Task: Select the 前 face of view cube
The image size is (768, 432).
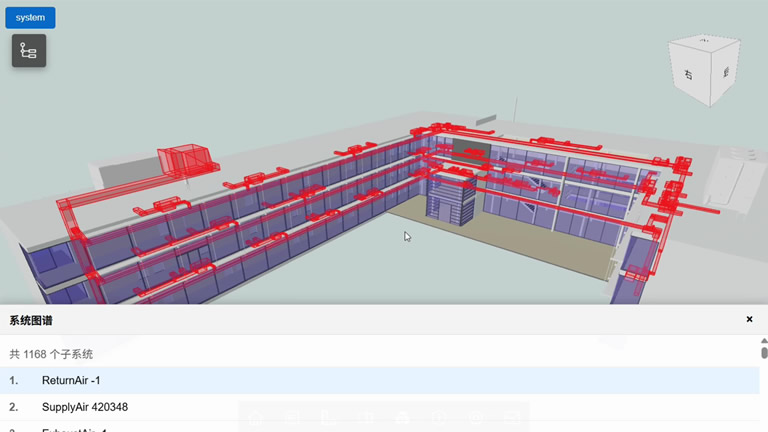Action: click(725, 72)
